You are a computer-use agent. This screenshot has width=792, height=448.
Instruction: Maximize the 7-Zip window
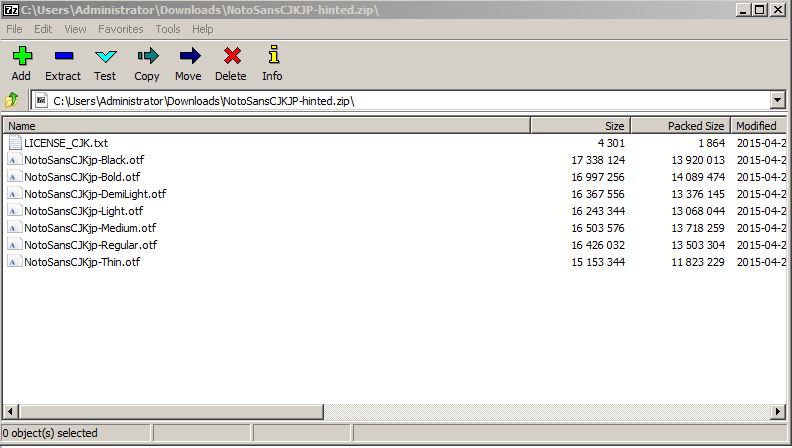pyautogui.click(x=760, y=10)
